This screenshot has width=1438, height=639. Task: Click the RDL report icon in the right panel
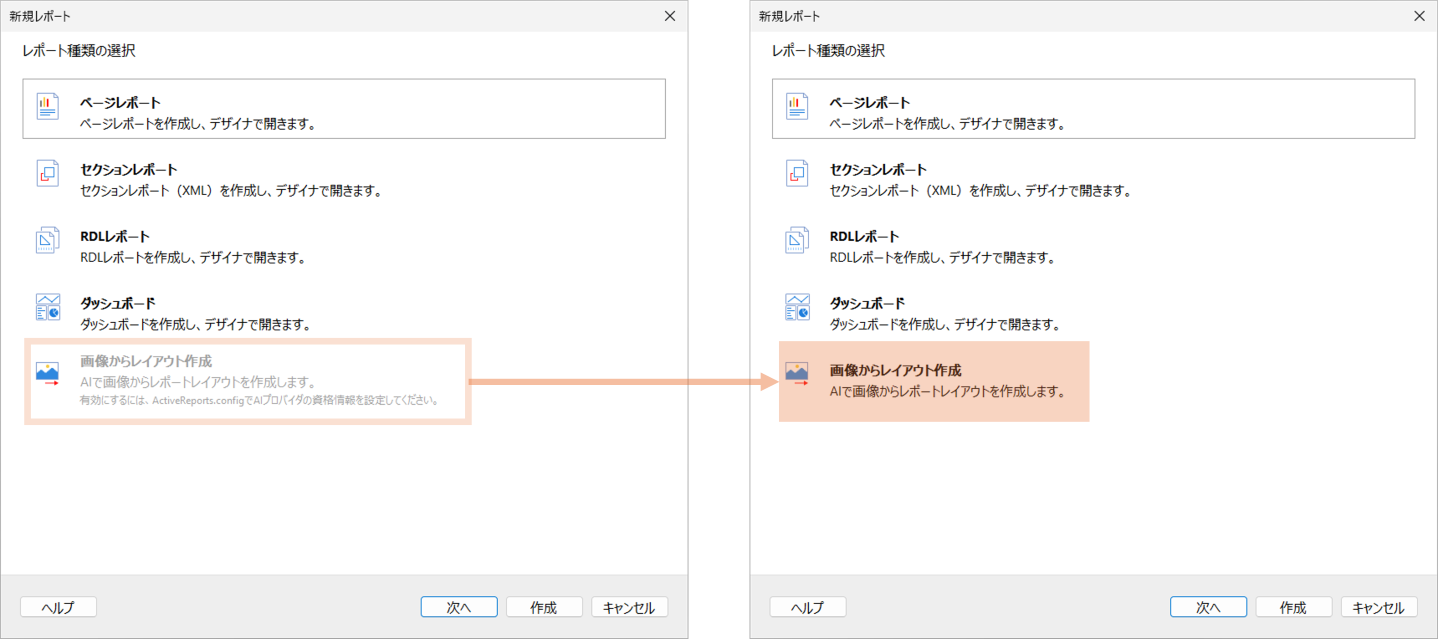pos(796,238)
